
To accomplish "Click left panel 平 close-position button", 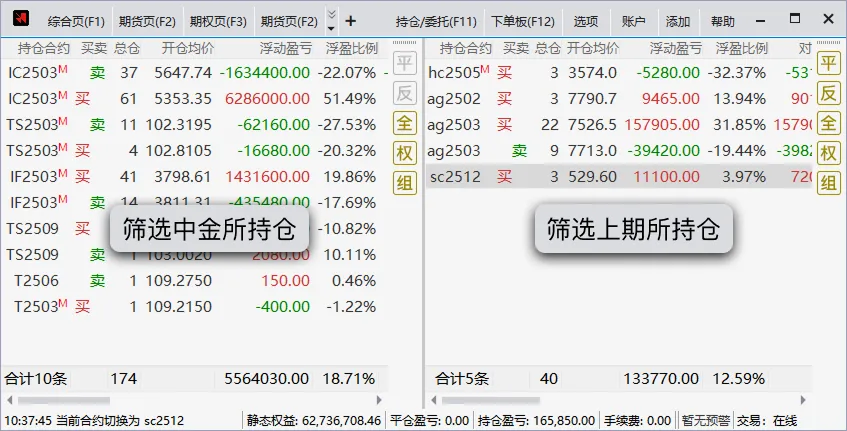I will [405, 63].
